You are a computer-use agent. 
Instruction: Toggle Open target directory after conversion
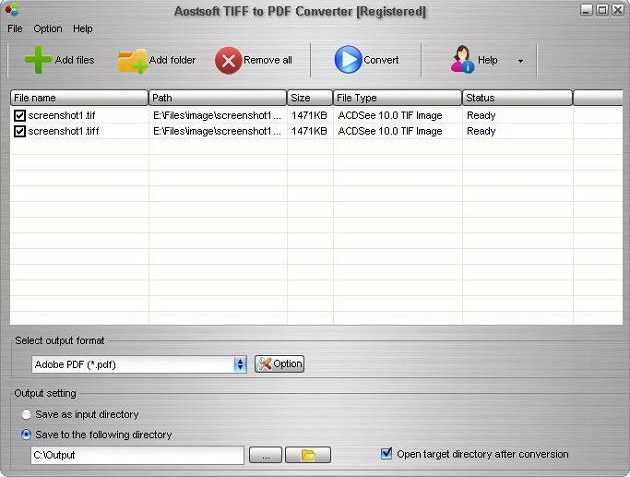[387, 454]
